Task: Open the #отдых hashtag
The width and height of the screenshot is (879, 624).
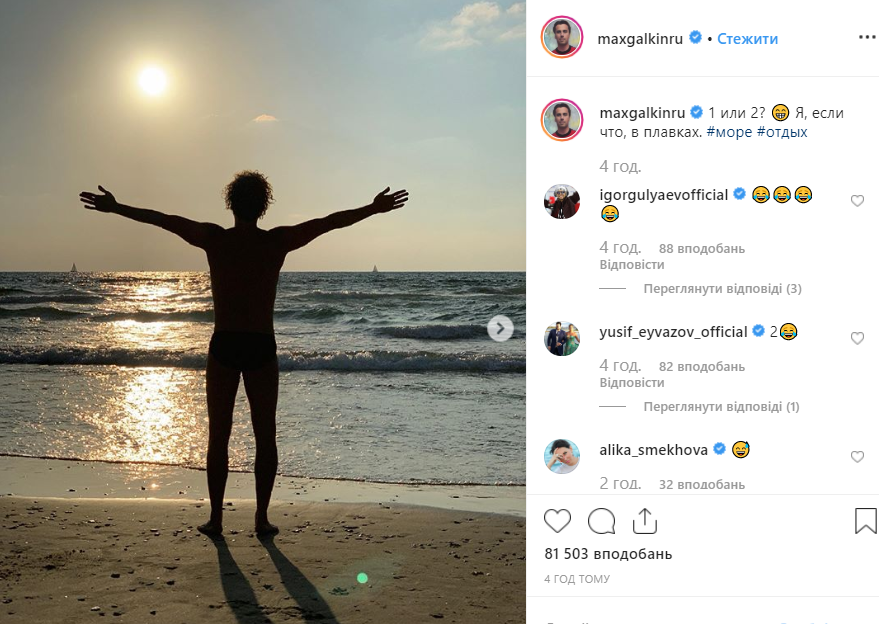Action: pos(783,132)
